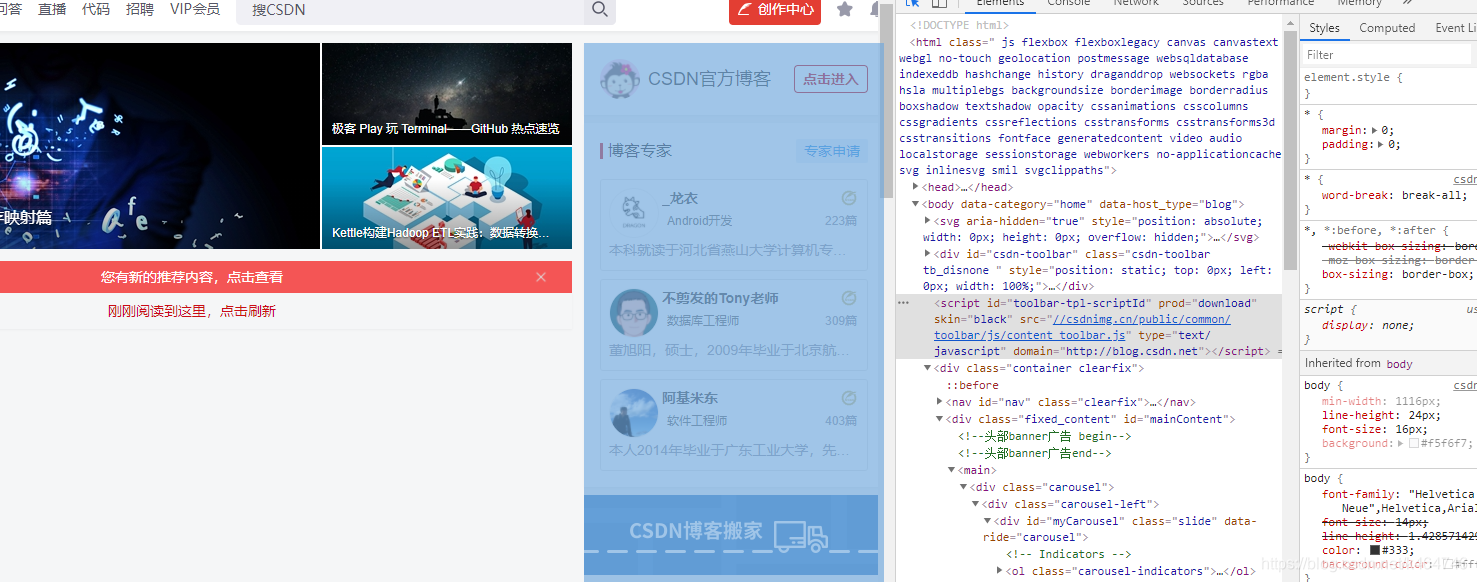The width and height of the screenshot is (1477, 582).
Task: Click the badge icon on 不剪发的Tony老师 card
Action: point(849,298)
